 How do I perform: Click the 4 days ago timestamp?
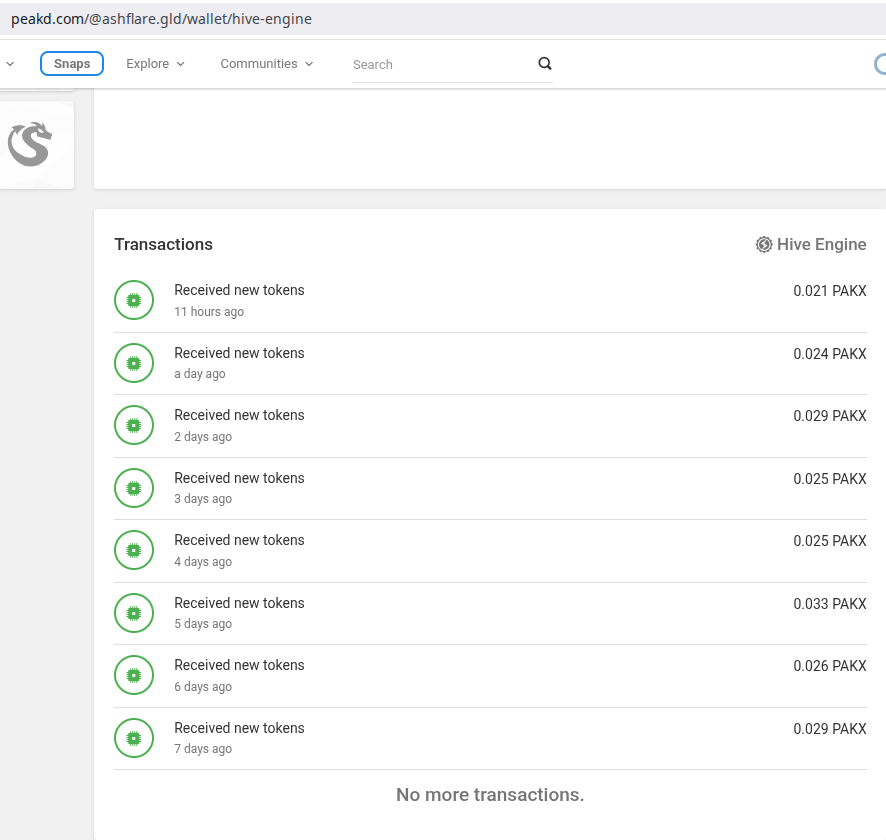tap(203, 562)
